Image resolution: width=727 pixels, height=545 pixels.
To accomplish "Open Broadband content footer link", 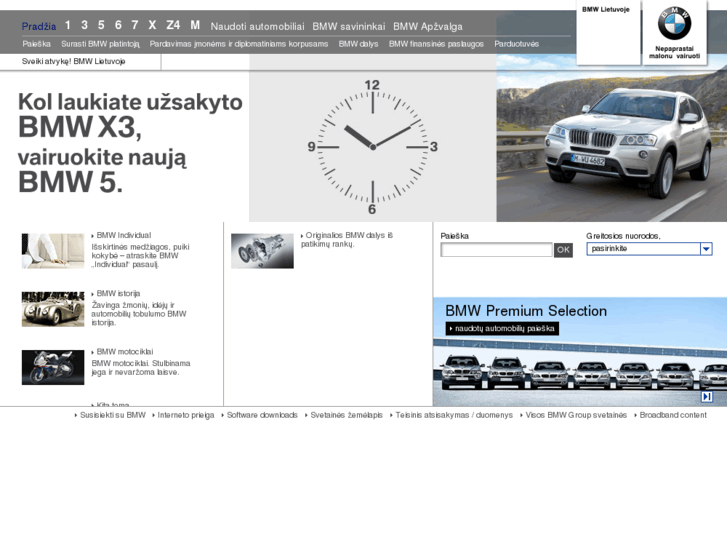I will (673, 415).
